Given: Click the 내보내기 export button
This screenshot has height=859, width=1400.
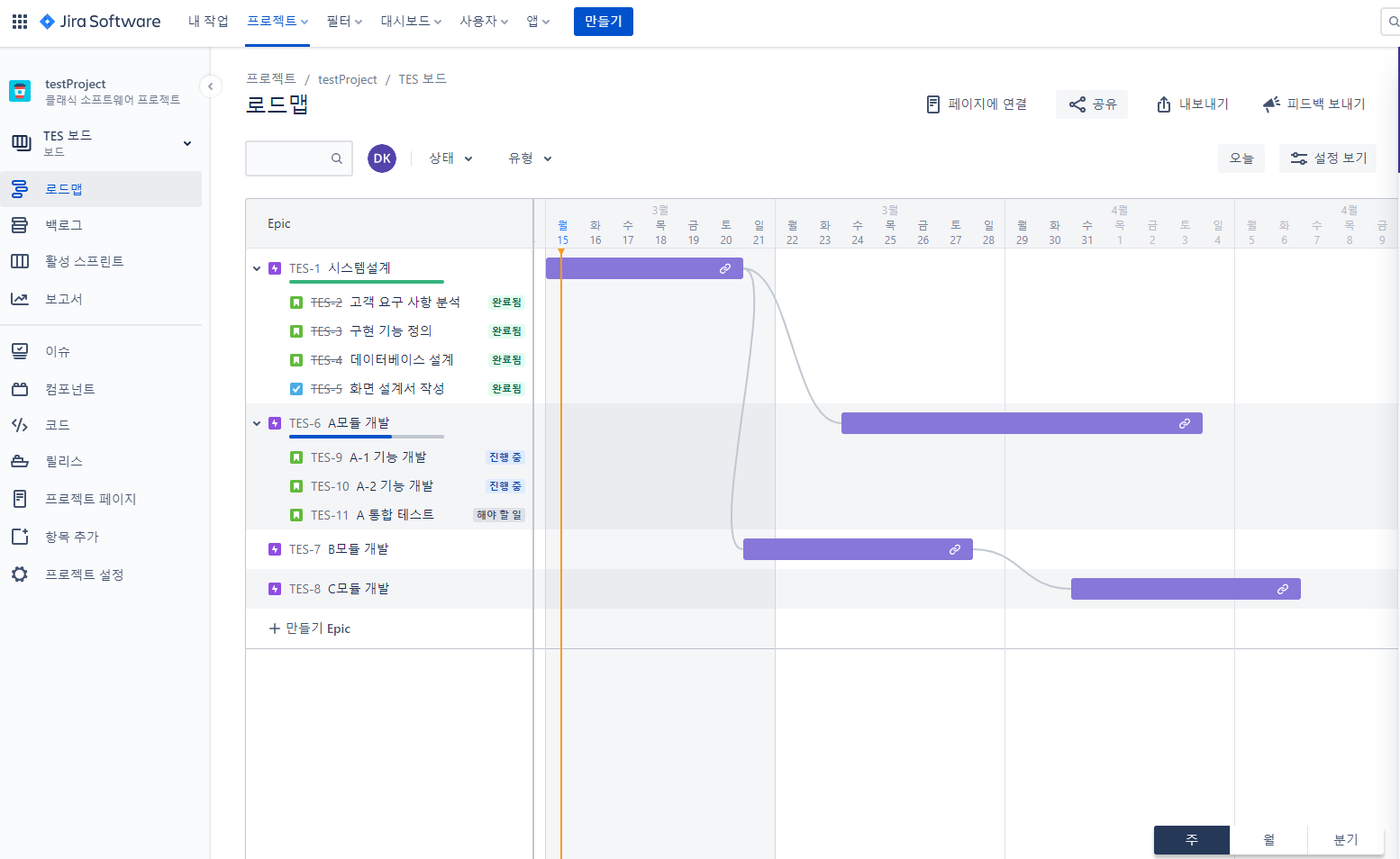Looking at the screenshot, I should pyautogui.click(x=1193, y=104).
